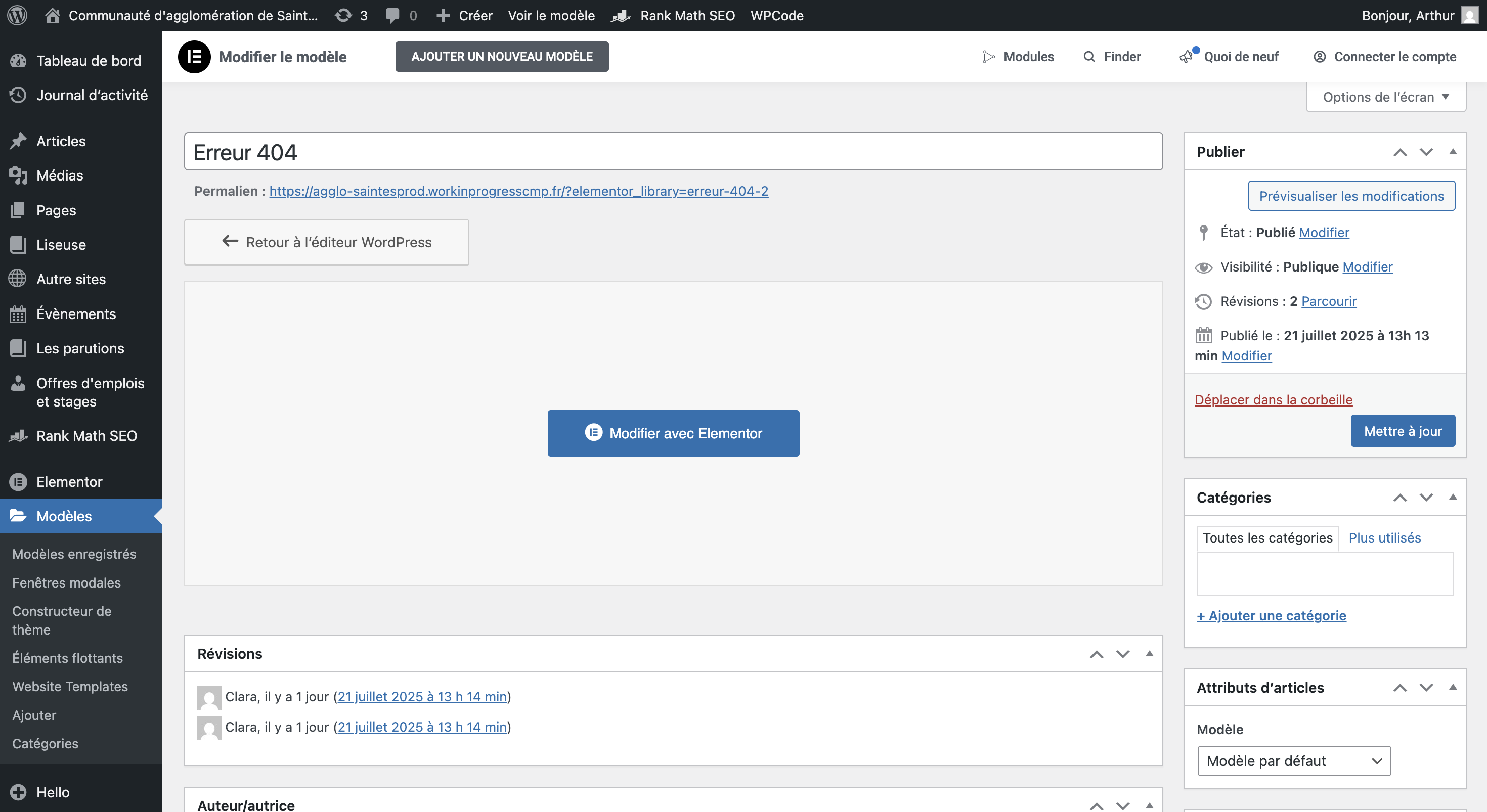
Task: Toggle the Catégories panel collapse triangle
Action: point(1453,497)
